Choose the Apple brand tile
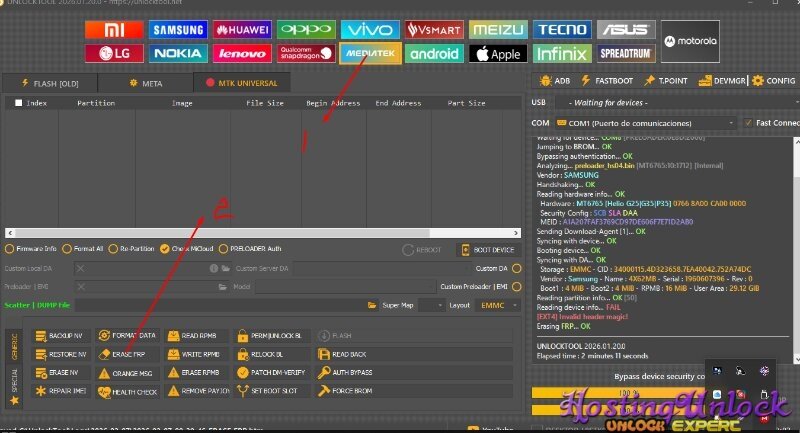 pyautogui.click(x=498, y=54)
